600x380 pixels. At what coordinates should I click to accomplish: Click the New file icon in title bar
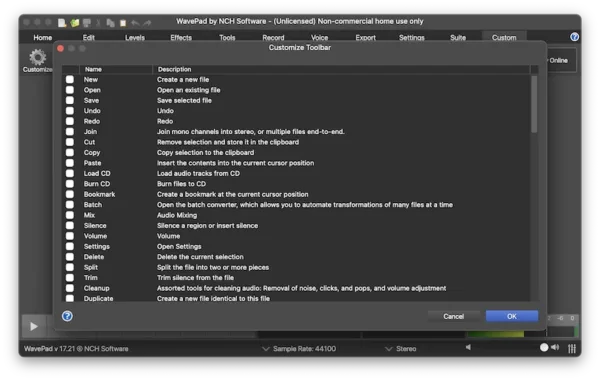(x=62, y=23)
